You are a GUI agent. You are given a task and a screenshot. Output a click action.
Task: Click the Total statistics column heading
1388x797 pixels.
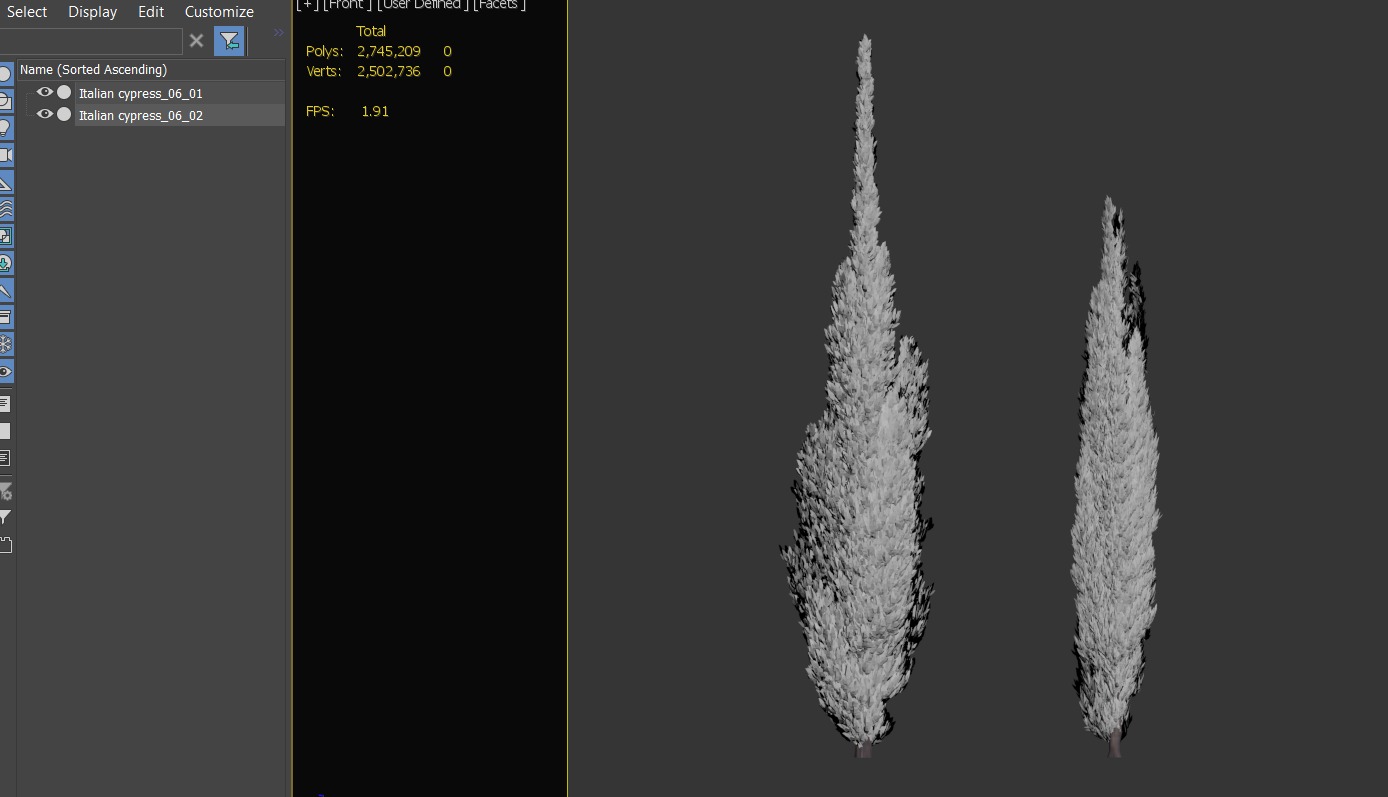pos(371,31)
